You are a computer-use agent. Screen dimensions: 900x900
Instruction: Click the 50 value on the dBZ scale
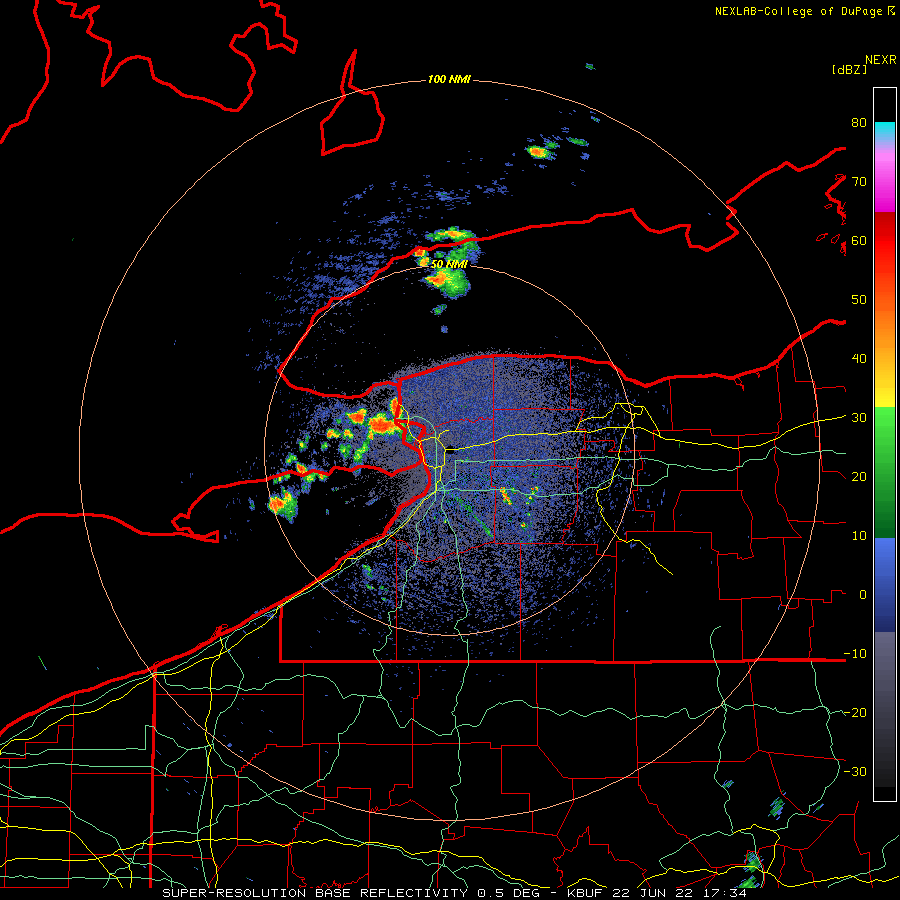859,300
